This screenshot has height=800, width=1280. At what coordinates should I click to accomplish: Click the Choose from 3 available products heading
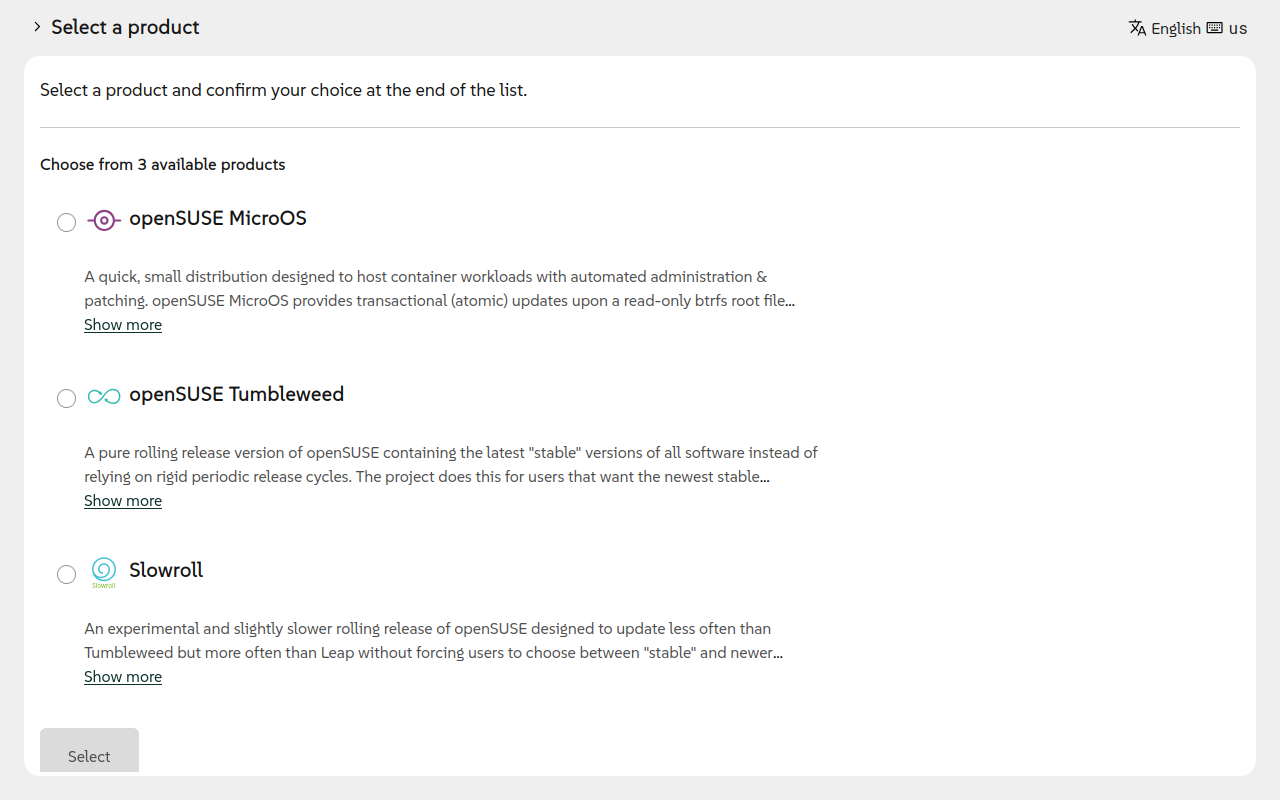pyautogui.click(x=163, y=164)
